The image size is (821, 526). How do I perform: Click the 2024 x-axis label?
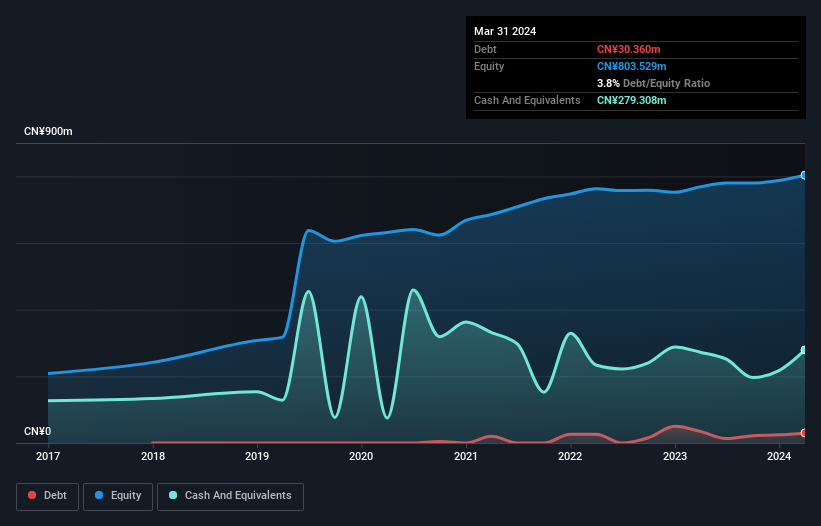pyautogui.click(x=779, y=456)
